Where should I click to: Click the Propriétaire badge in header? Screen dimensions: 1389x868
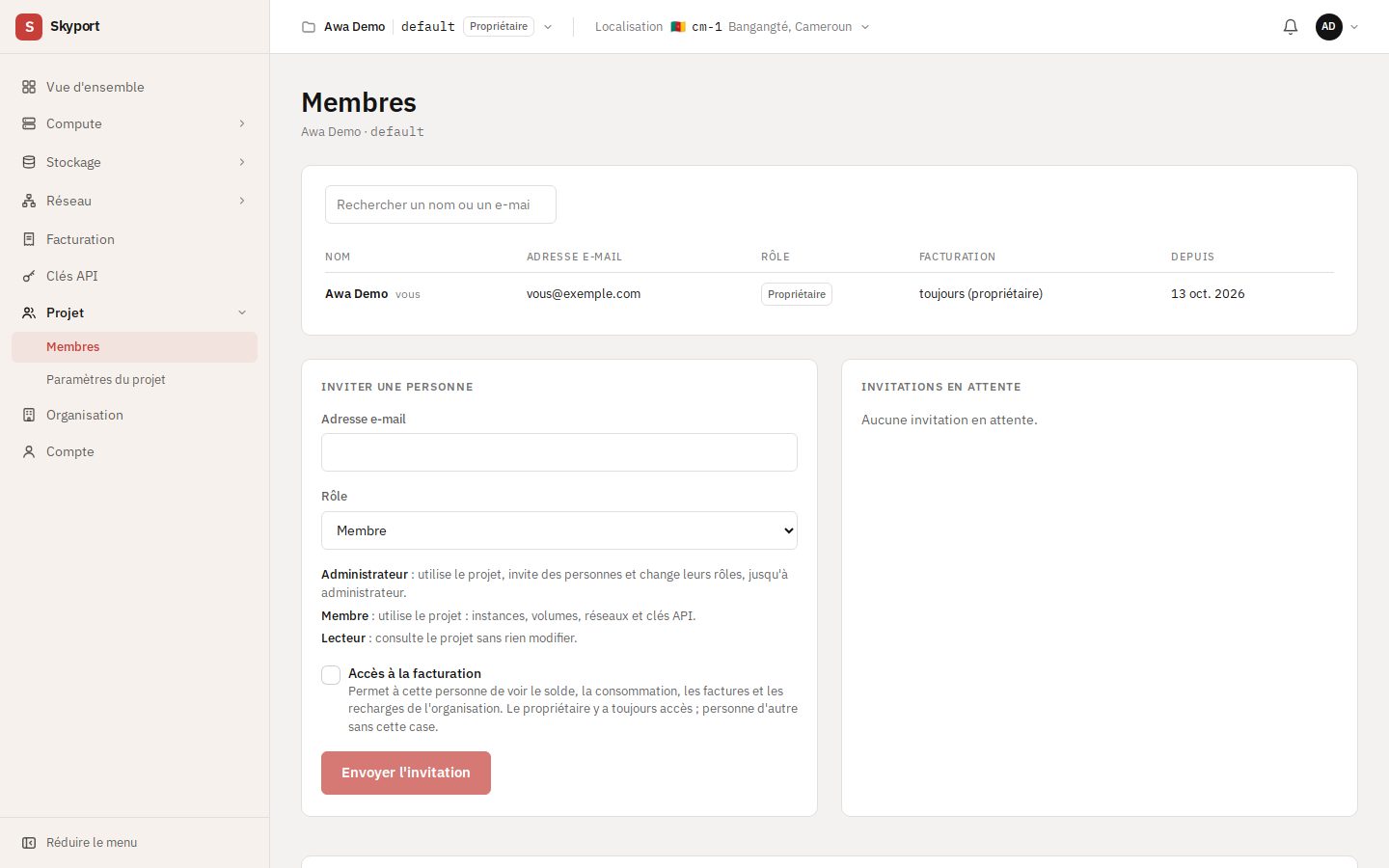(499, 27)
